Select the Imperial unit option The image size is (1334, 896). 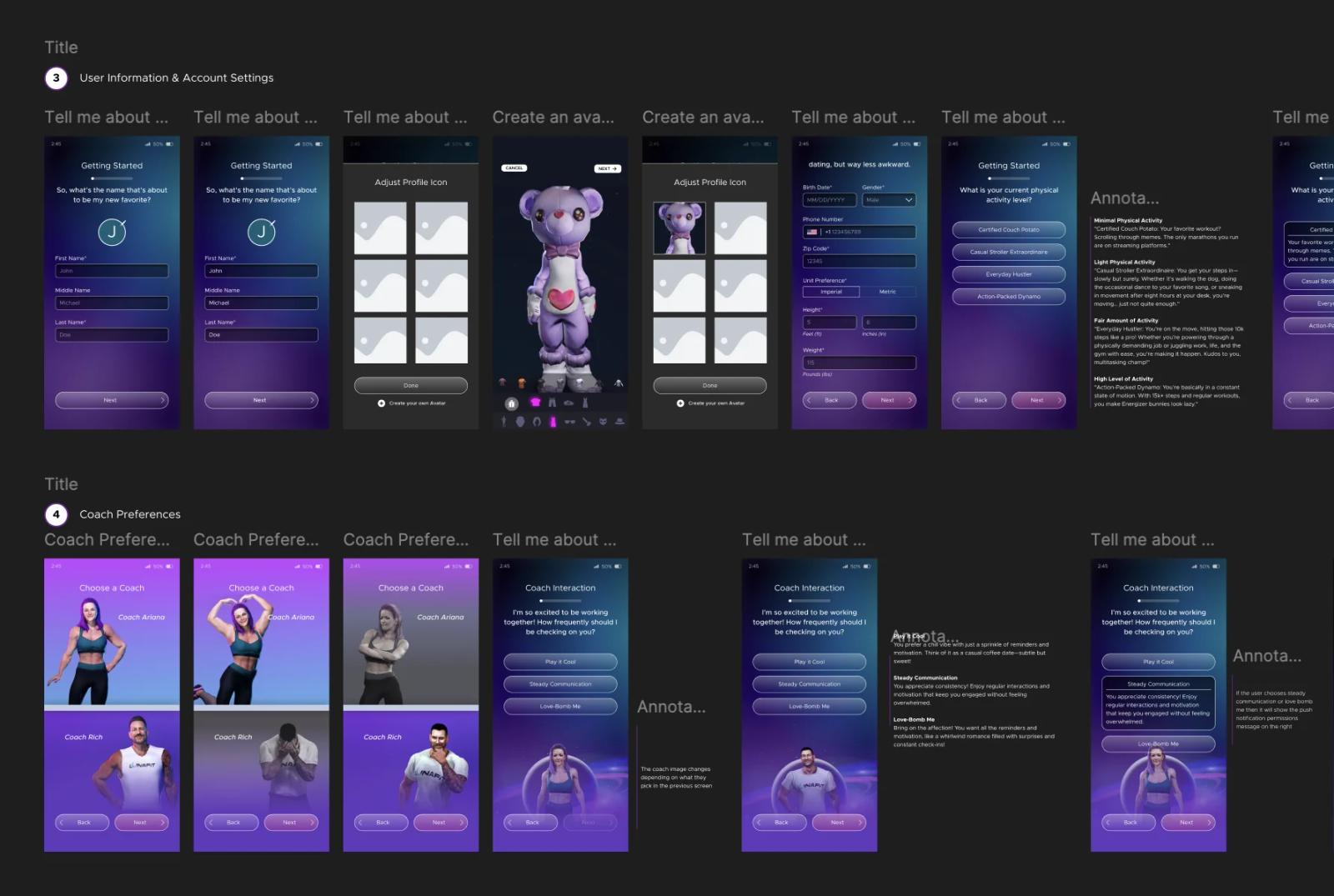pyautogui.click(x=831, y=292)
